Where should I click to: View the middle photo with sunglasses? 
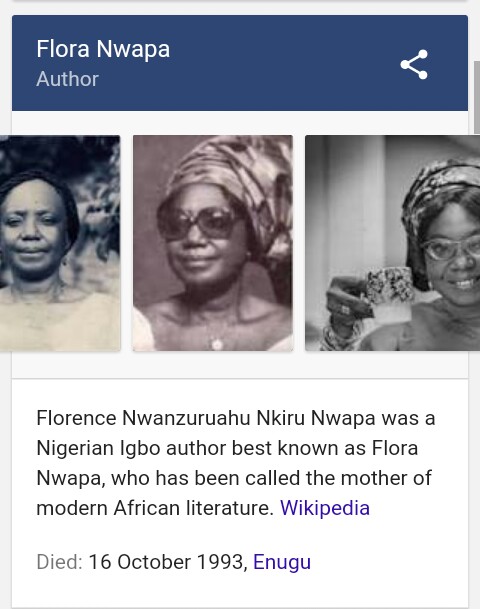click(213, 243)
